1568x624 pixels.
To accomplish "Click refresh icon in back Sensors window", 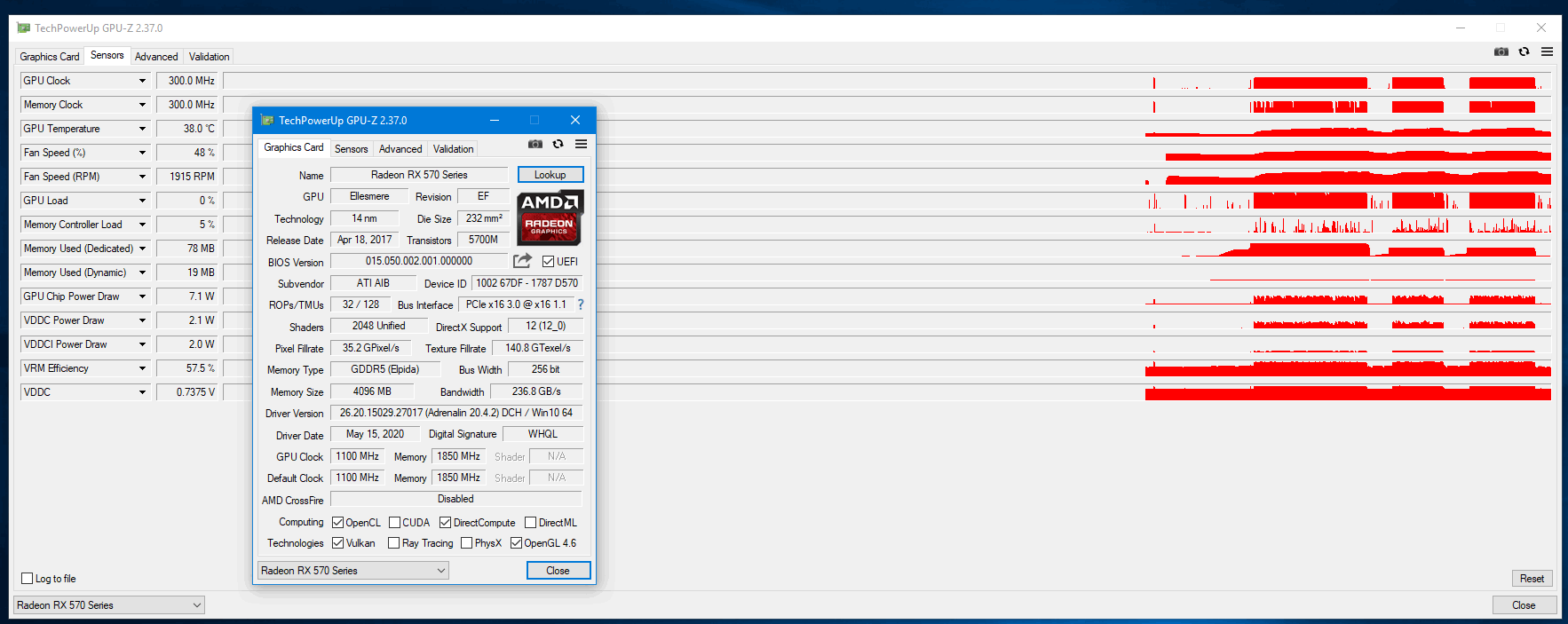I will click(x=1524, y=51).
